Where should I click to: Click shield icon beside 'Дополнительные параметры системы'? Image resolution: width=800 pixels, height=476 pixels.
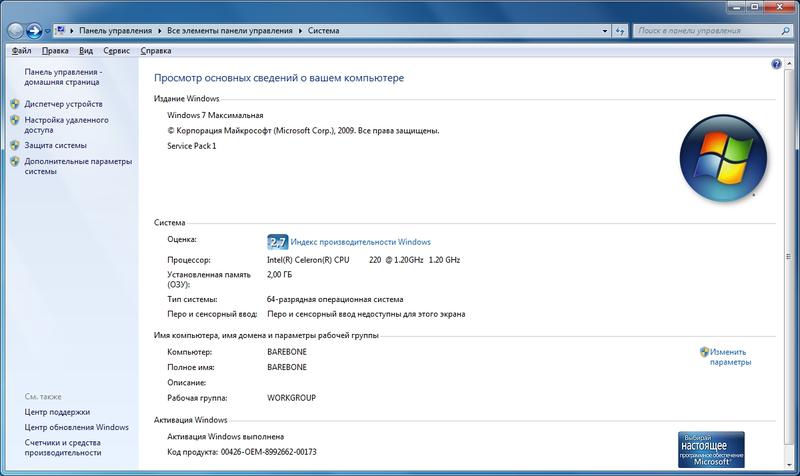tap(15, 161)
